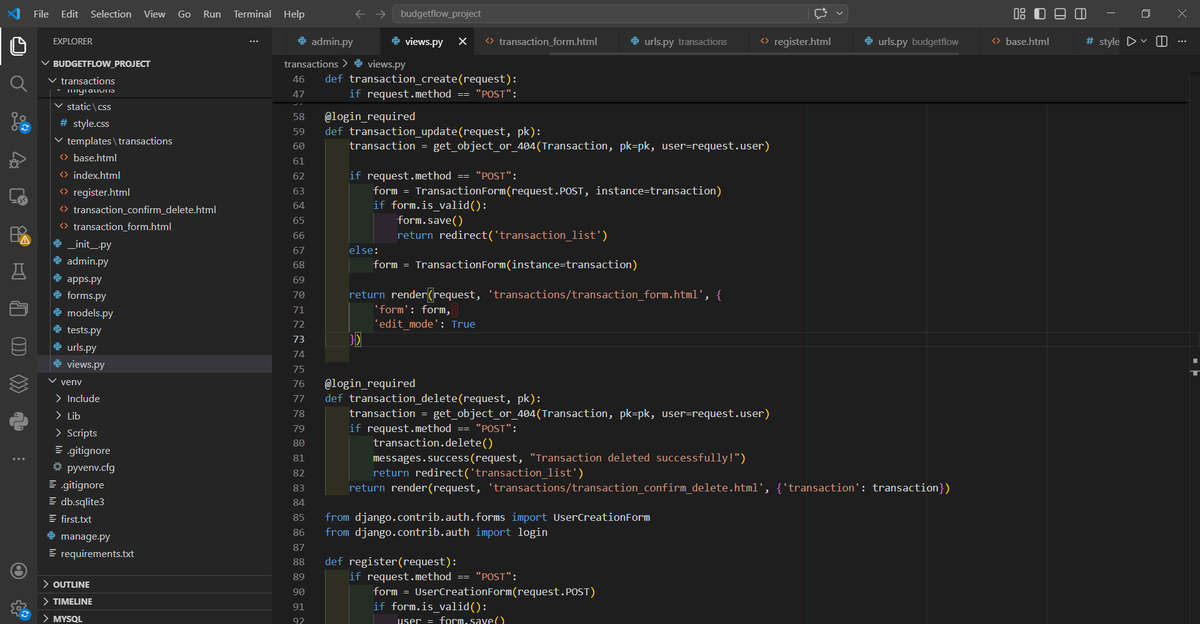
Task: Open manage.py in the explorer
Action: 85,536
